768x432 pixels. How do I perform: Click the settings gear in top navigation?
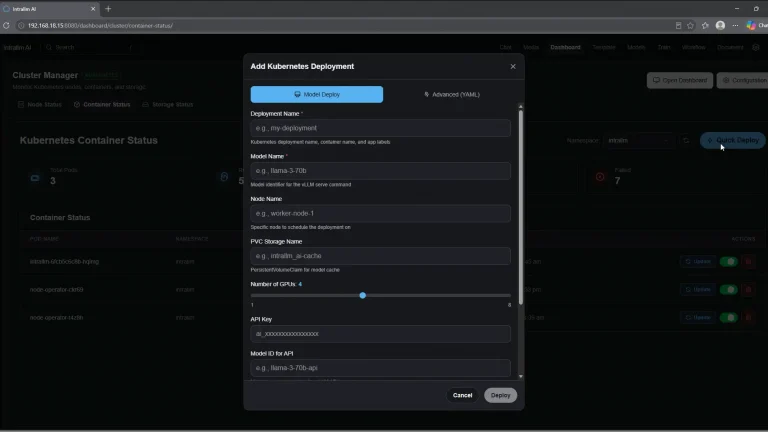[756, 48]
